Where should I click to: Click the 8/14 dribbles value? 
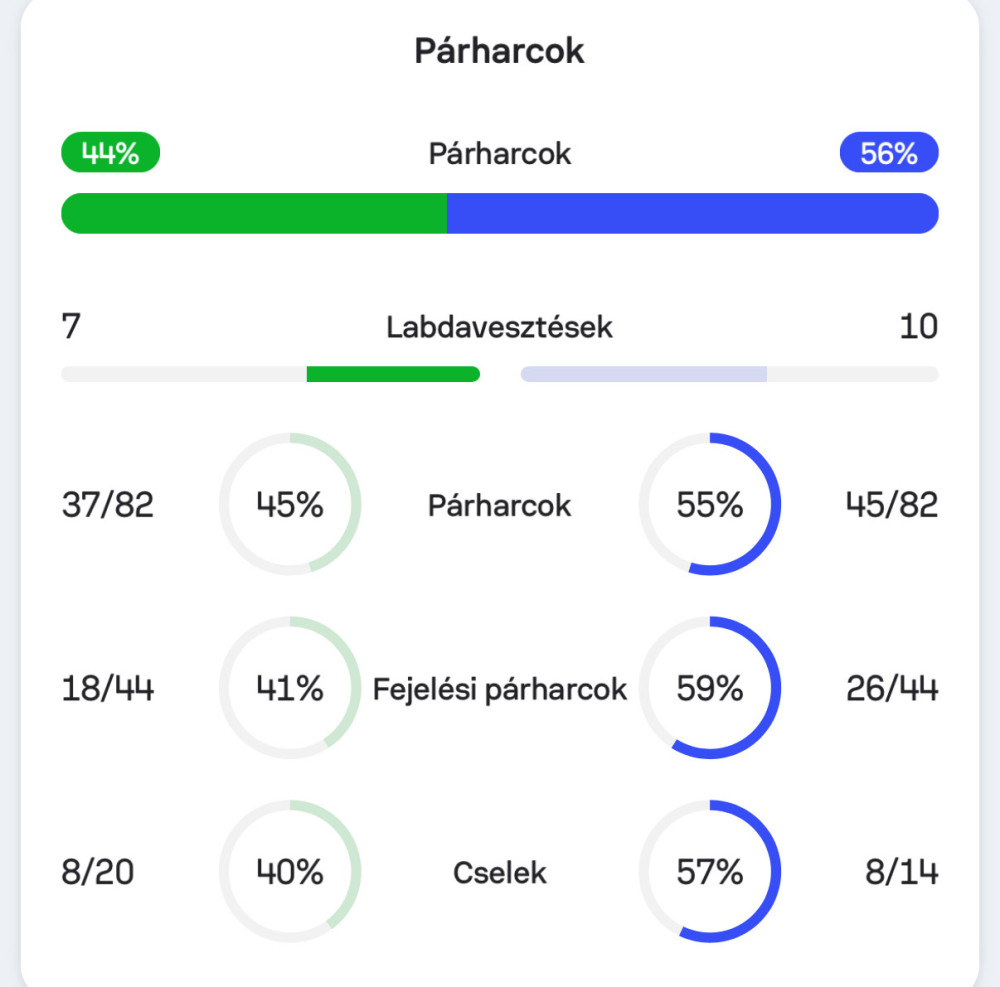[902, 872]
